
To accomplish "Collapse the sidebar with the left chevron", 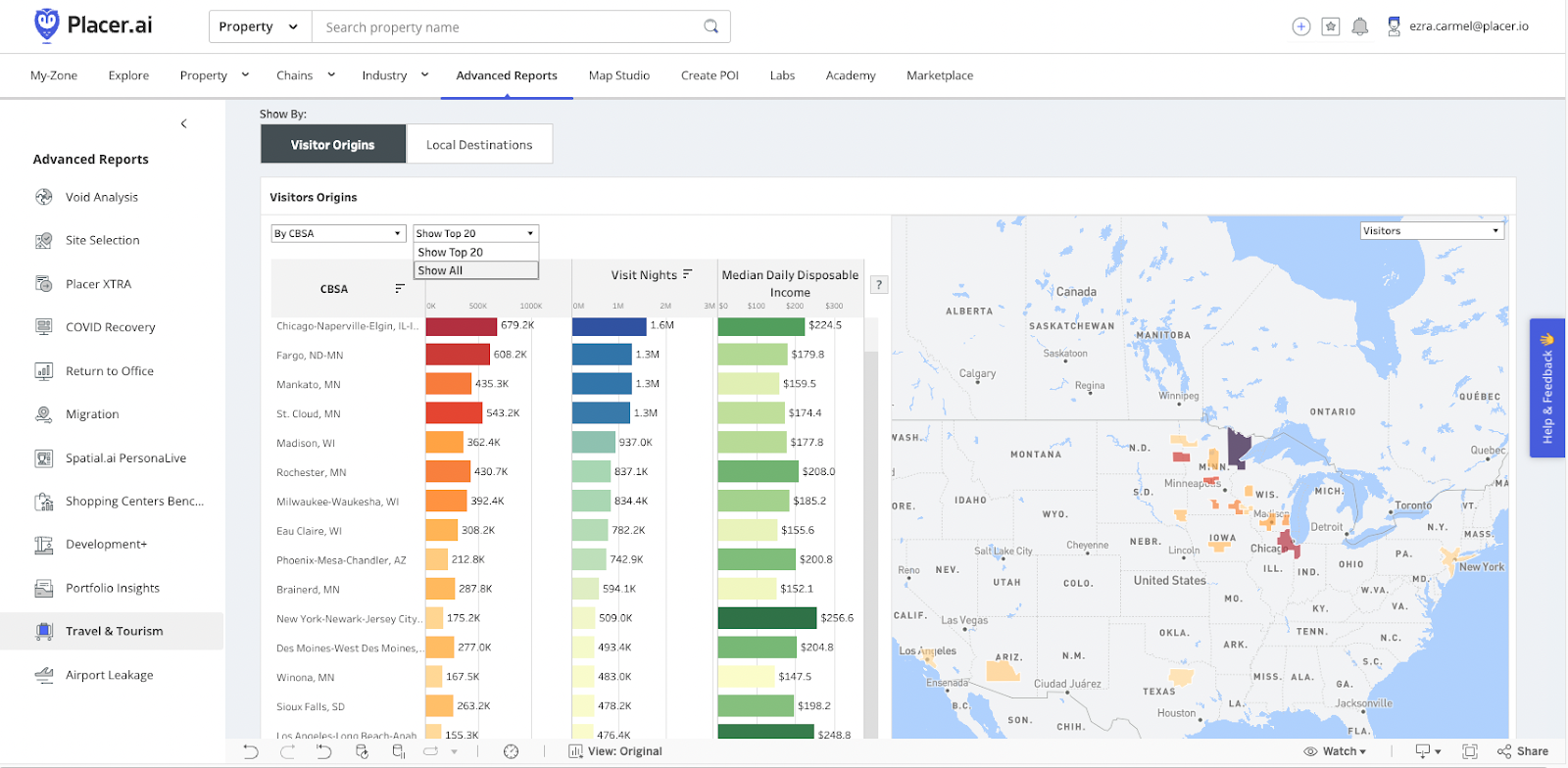I will 183,123.
